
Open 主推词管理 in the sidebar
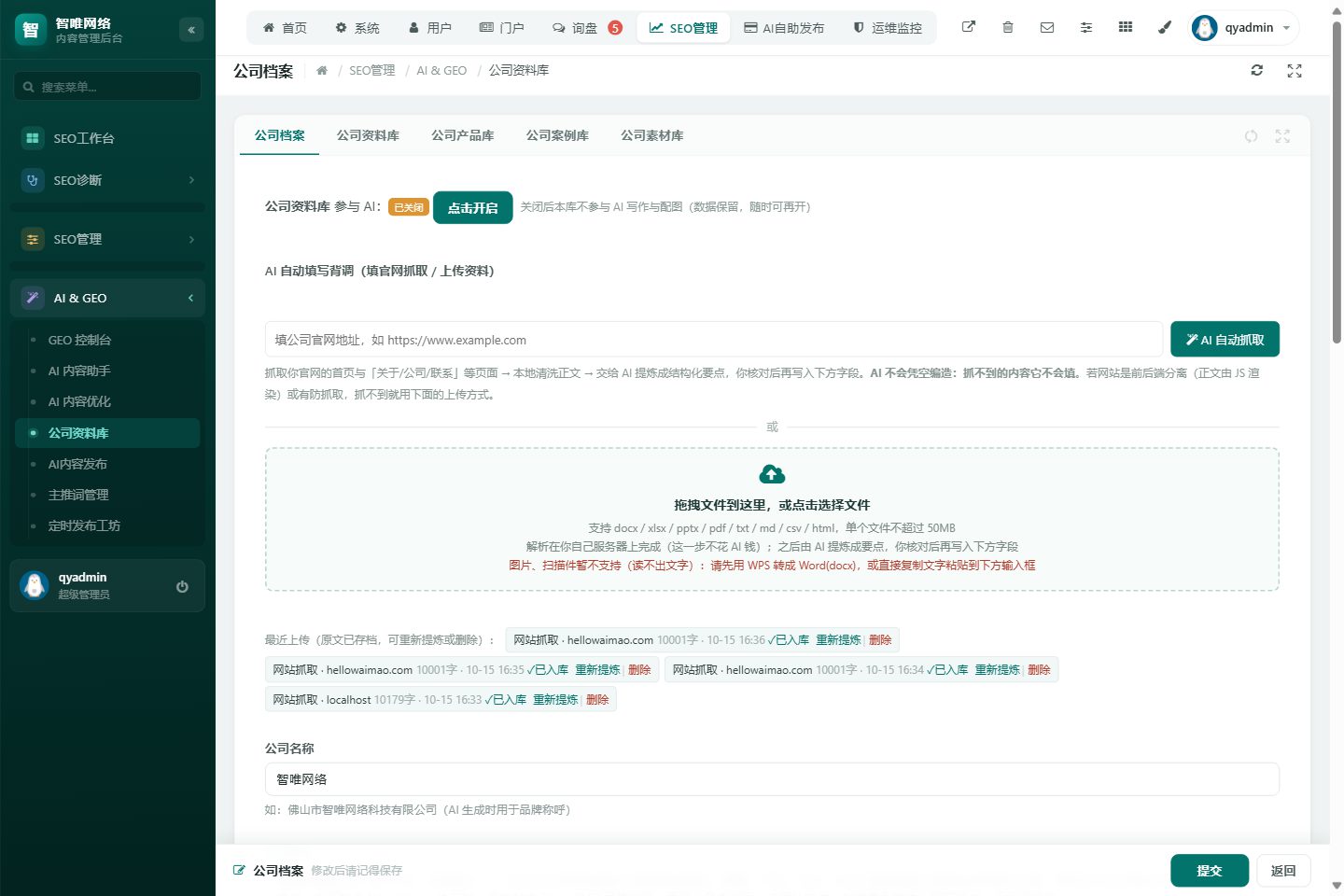coord(107,495)
